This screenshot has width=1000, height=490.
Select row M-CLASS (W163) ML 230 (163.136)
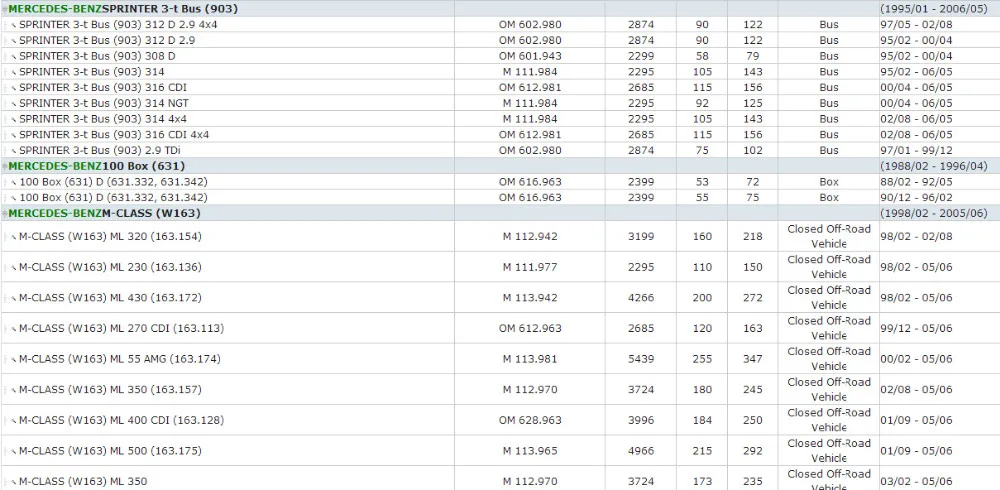tap(500, 267)
